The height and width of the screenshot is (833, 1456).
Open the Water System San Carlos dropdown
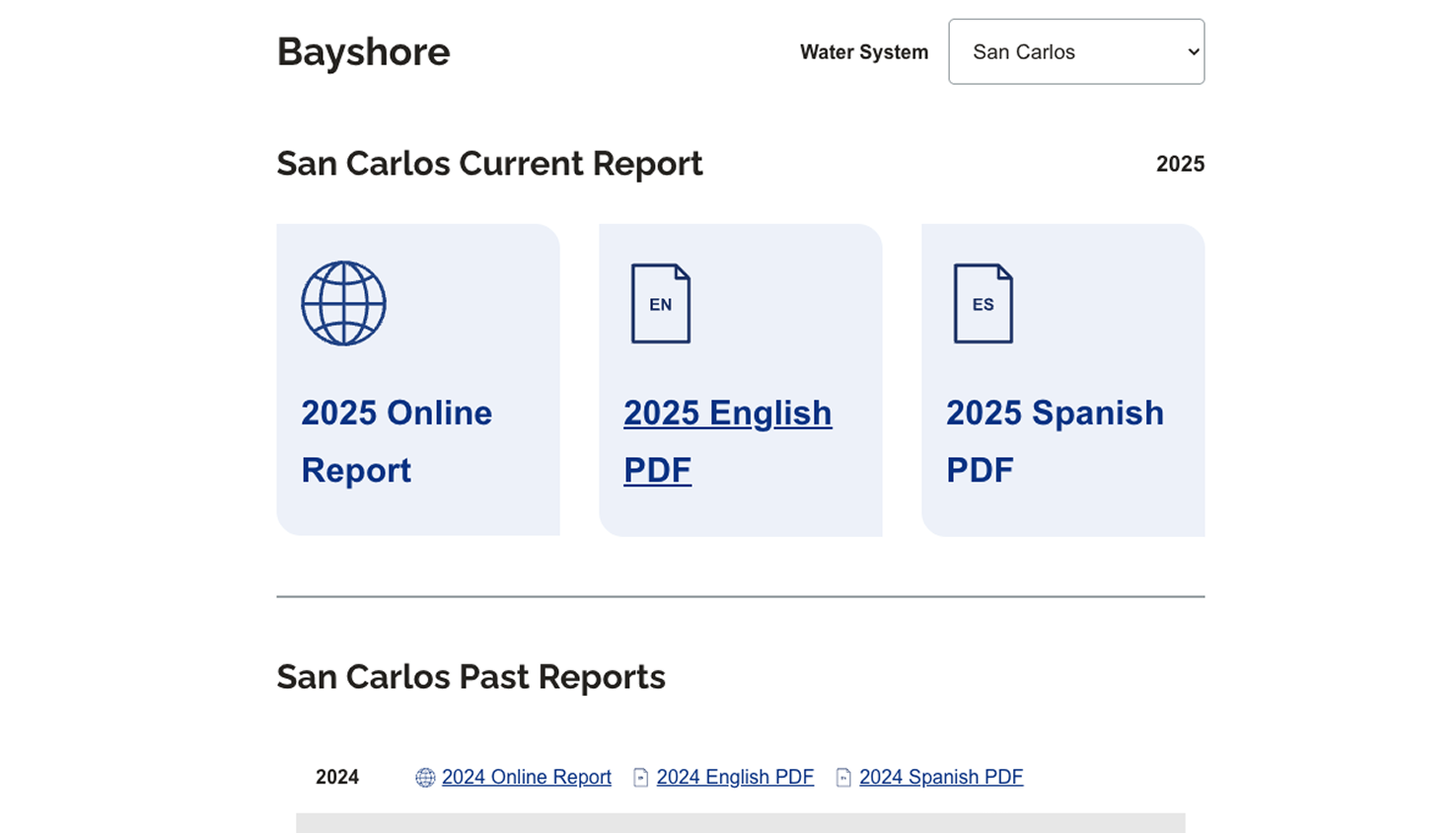point(1076,51)
